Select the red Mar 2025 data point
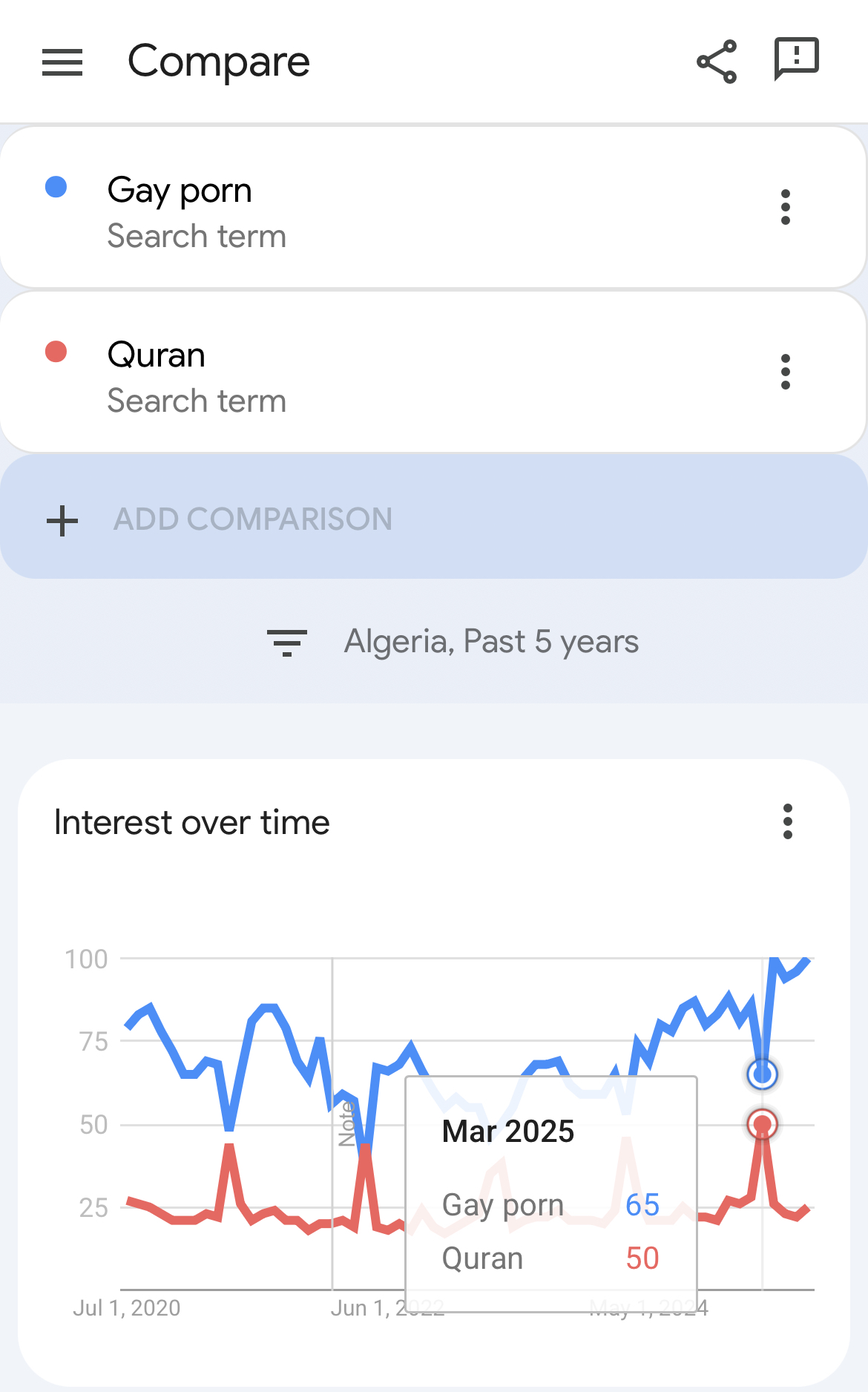Screen dimensions: 868x1392 pyautogui.click(x=762, y=1124)
